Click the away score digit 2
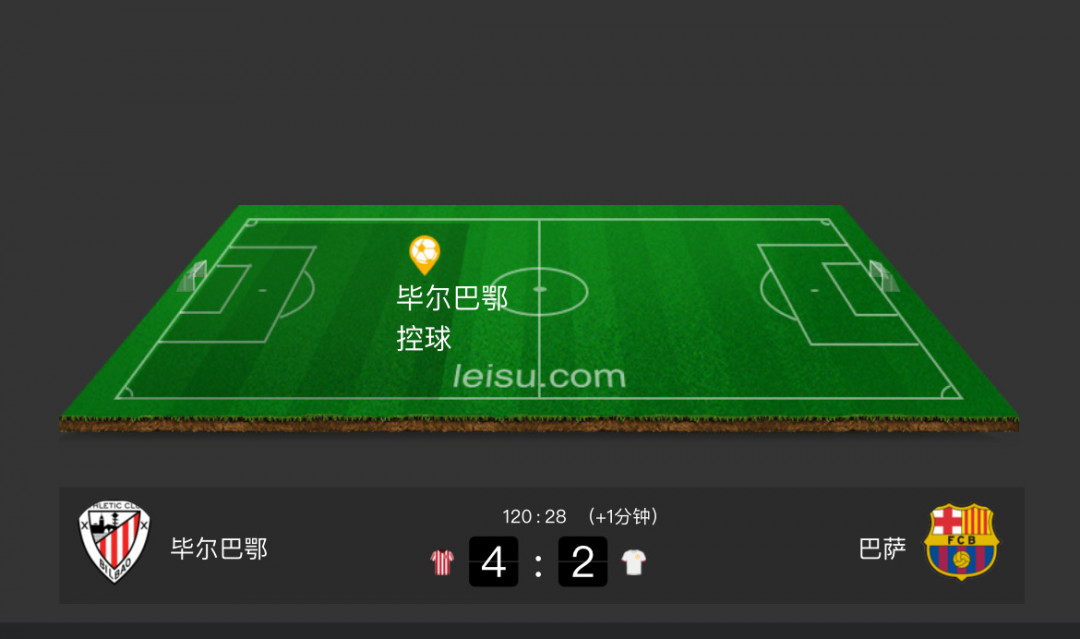This screenshot has width=1080, height=639. 583,562
